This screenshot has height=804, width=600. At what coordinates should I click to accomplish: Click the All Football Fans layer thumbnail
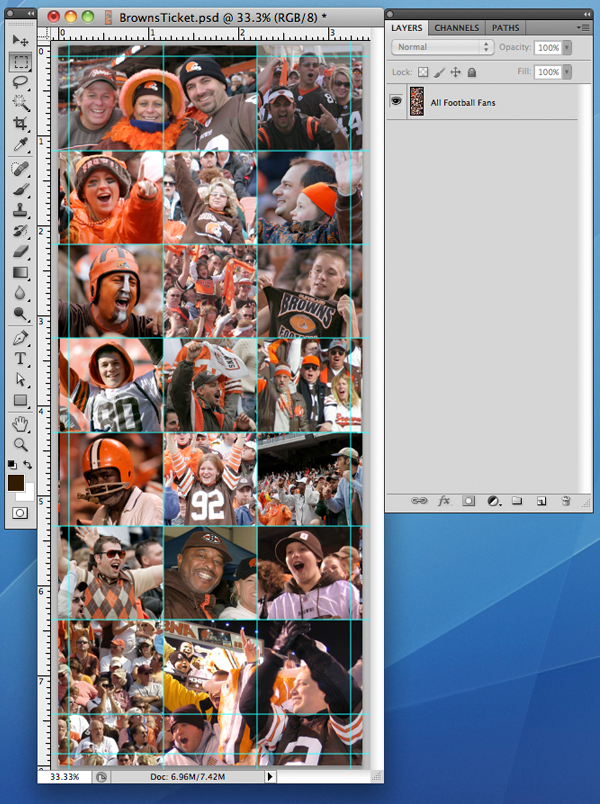pos(416,101)
